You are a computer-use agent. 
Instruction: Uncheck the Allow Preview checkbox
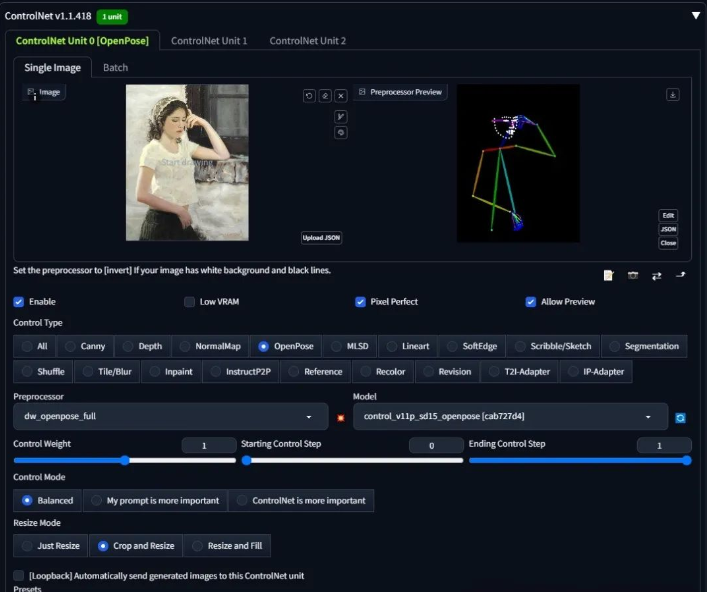click(531, 302)
